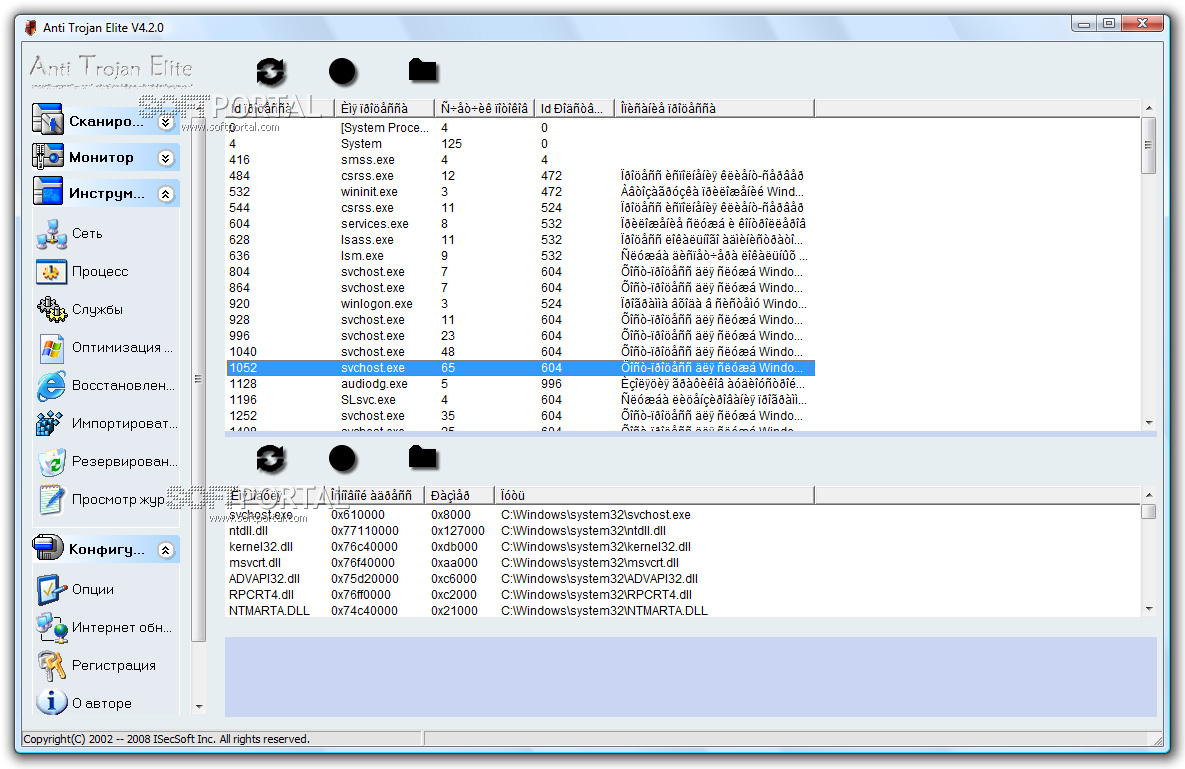
Task: Select the wininit.exe process row
Action: pyautogui.click(x=521, y=192)
